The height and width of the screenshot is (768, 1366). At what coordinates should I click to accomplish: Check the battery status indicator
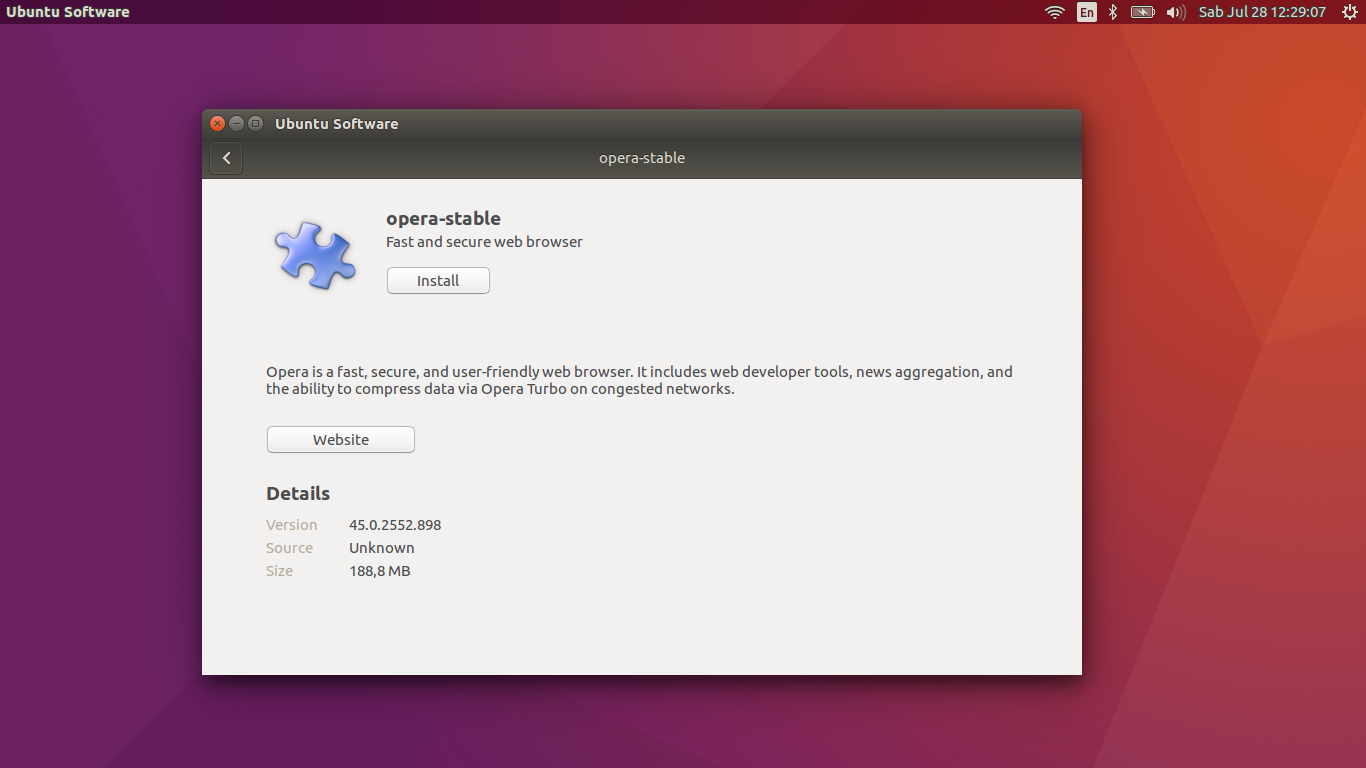point(1142,12)
